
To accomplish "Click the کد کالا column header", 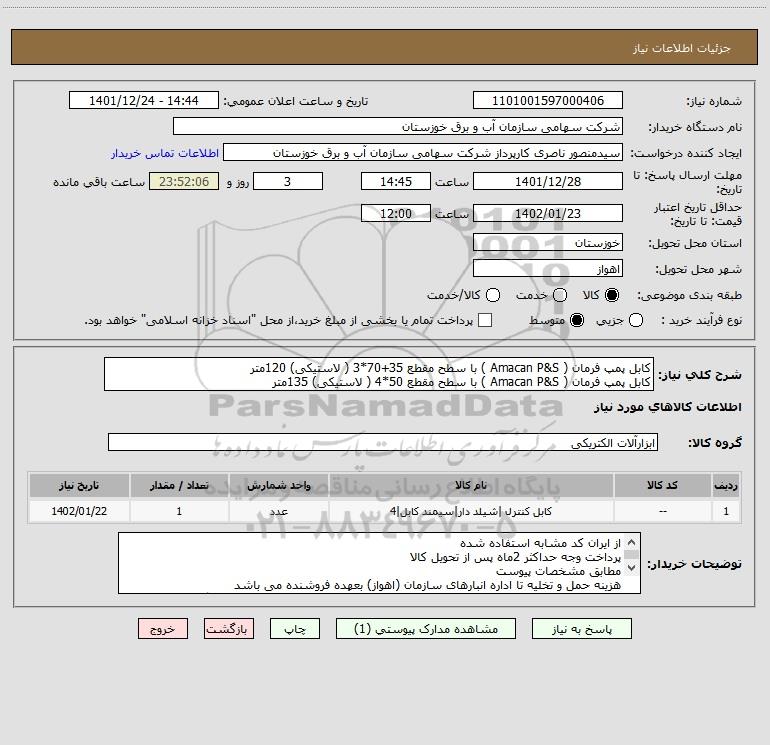I will coord(662,486).
